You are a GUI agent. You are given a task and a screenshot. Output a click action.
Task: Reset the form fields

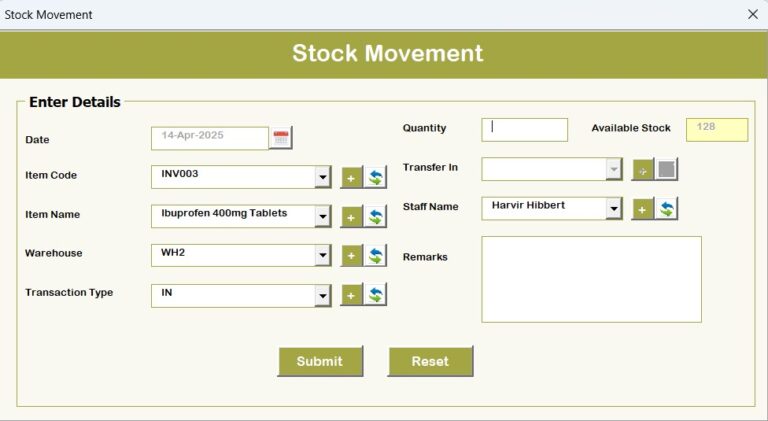click(431, 361)
